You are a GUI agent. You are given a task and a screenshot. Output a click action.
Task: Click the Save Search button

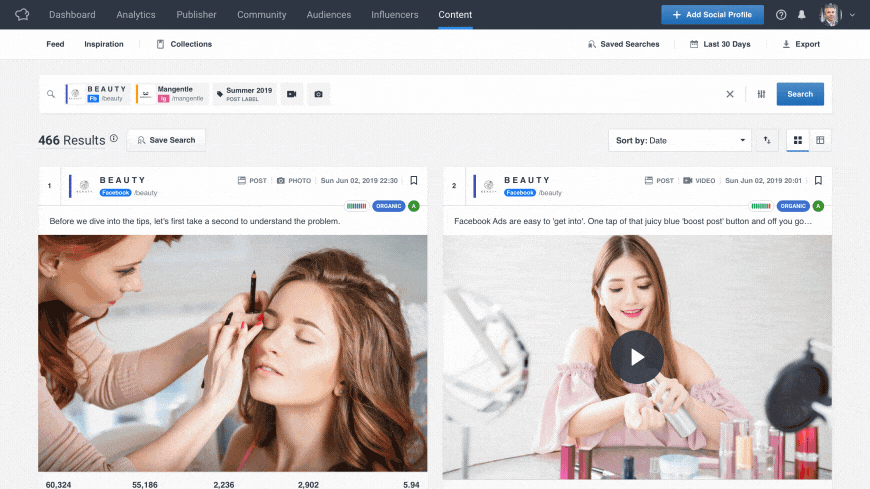pos(166,140)
